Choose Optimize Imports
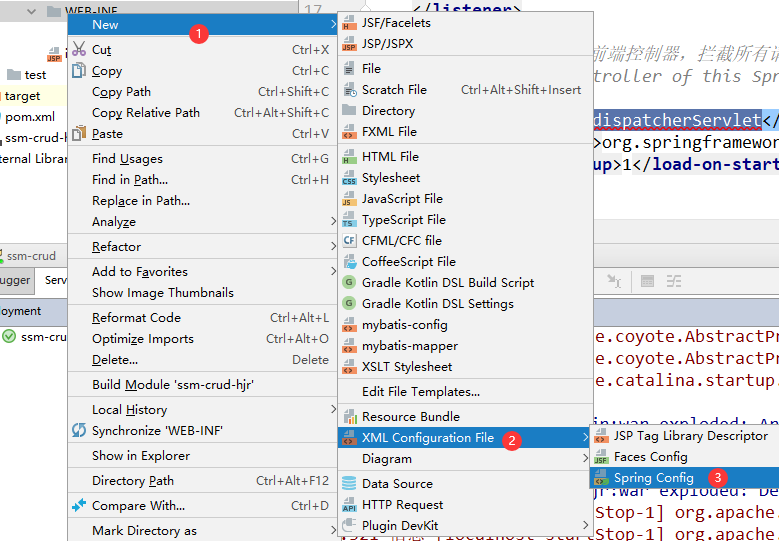Image resolution: width=779 pixels, height=541 pixels. 202,339
